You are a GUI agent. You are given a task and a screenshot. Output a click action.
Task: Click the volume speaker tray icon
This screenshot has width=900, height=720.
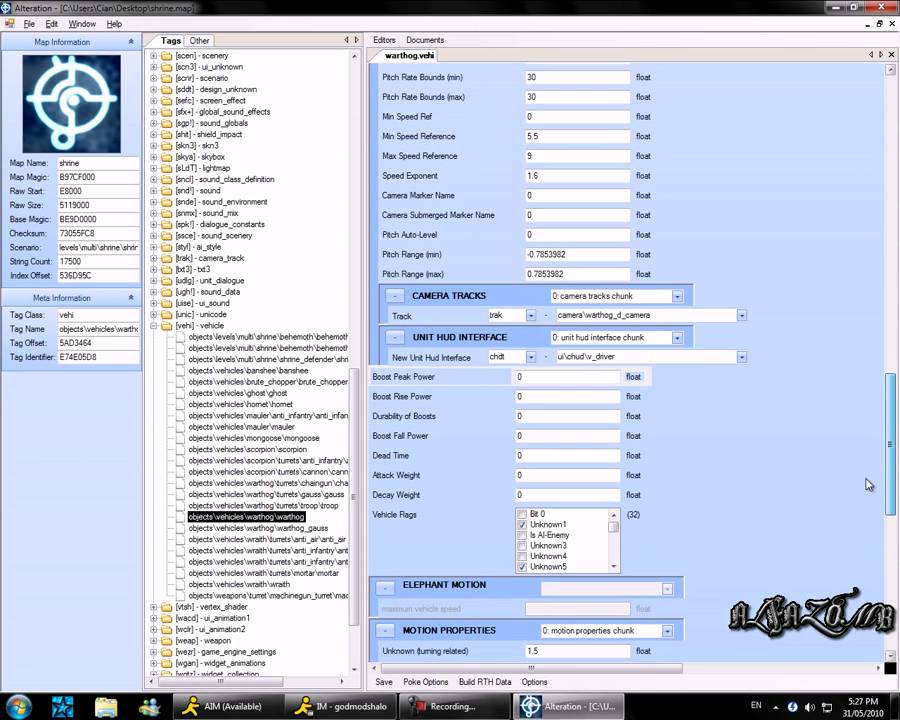(809, 707)
